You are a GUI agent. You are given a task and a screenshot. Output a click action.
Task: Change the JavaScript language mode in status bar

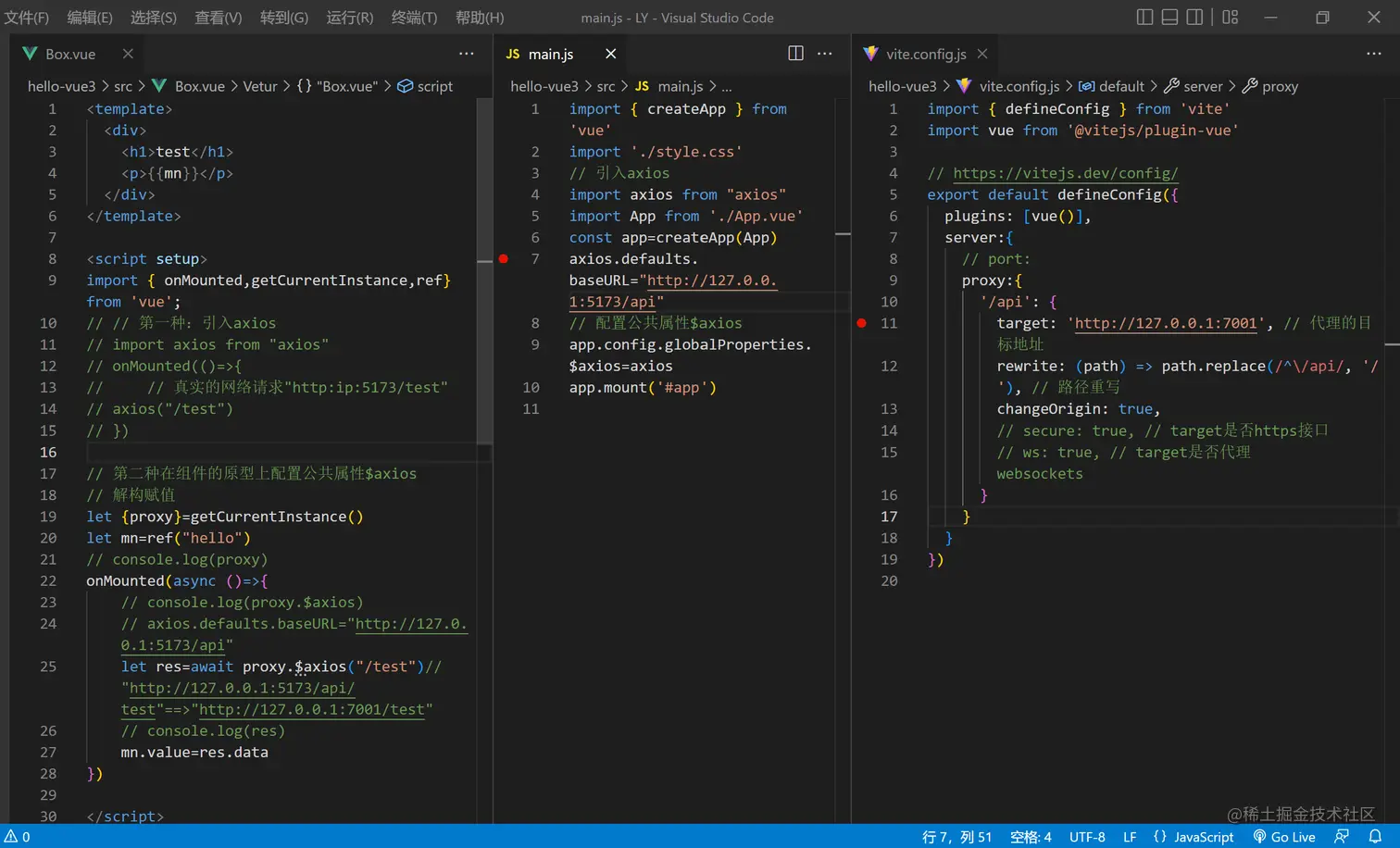1203,837
